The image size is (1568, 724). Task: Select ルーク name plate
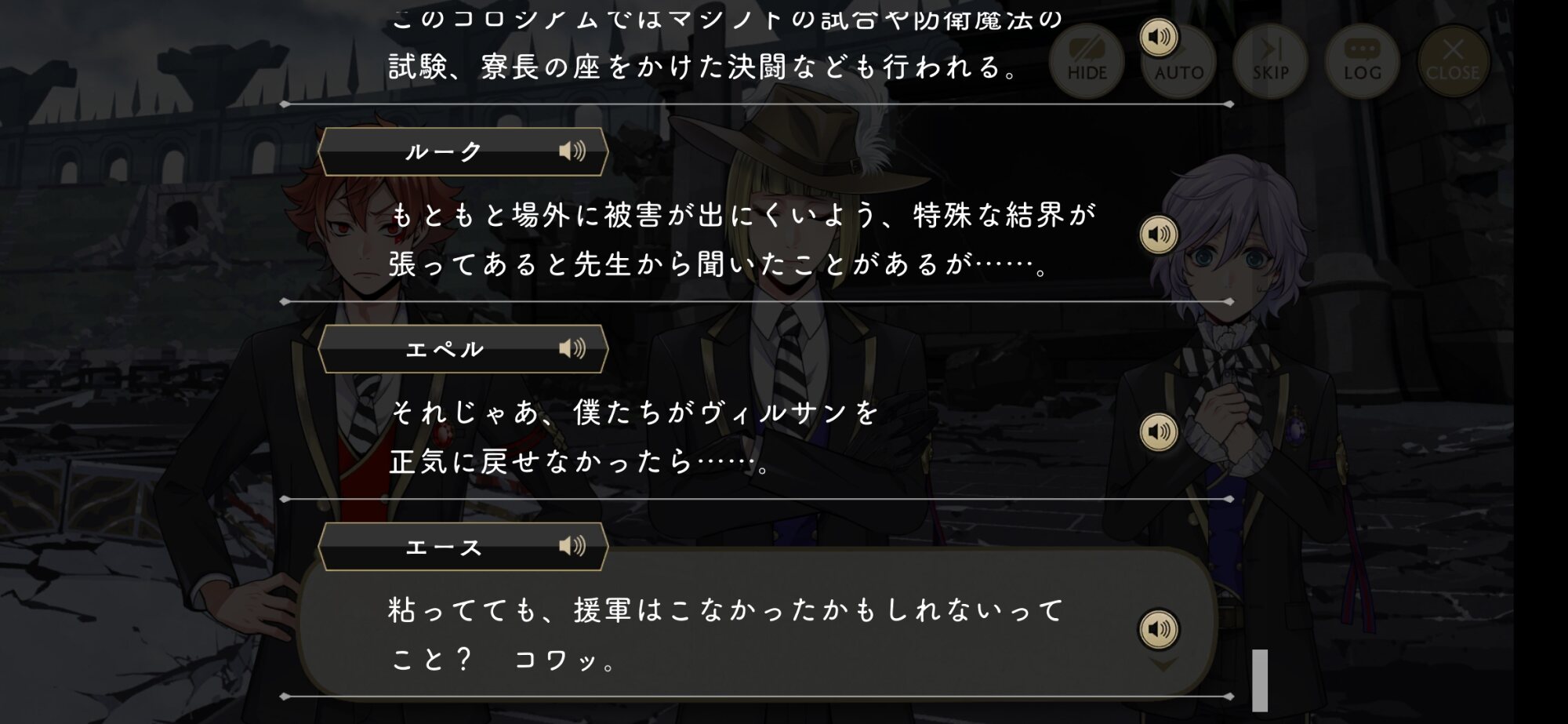[463, 151]
